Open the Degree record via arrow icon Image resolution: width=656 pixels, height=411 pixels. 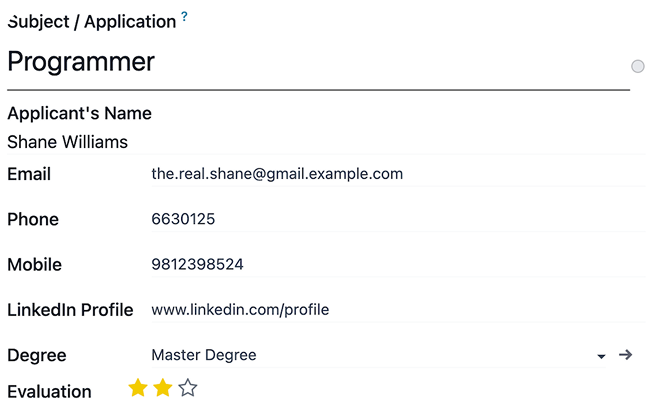coord(626,355)
